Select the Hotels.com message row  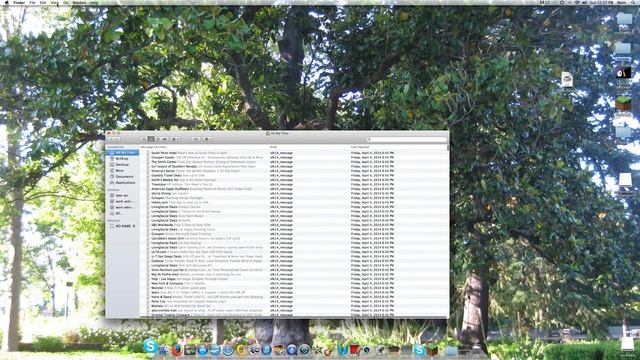click(x=294, y=202)
